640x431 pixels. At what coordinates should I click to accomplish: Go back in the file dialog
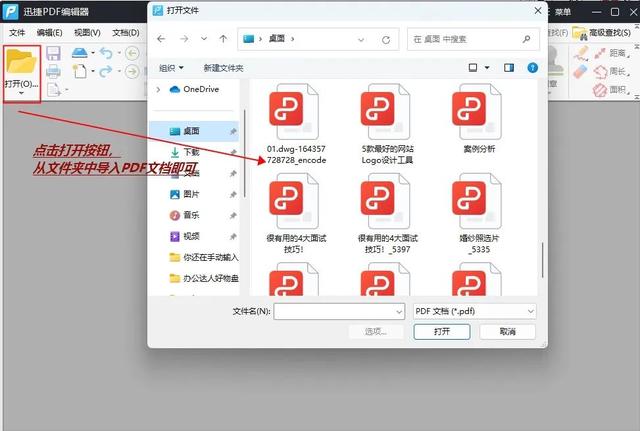click(x=161, y=39)
